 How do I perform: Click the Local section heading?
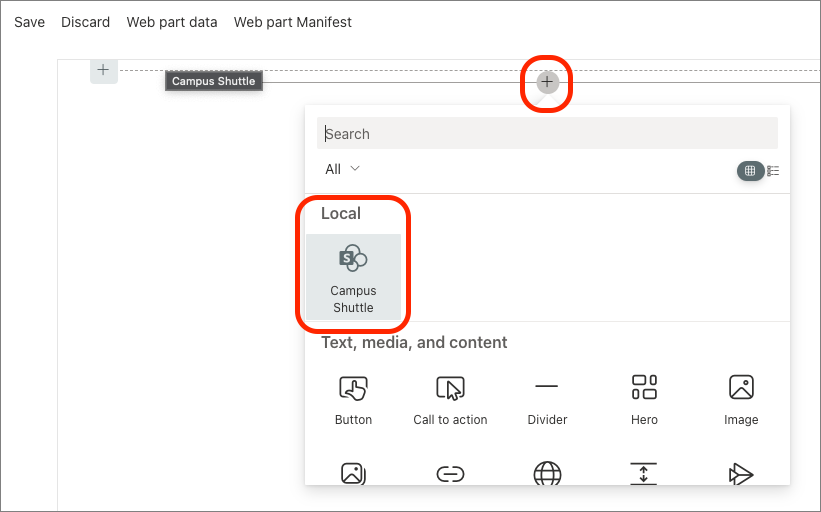coord(341,214)
